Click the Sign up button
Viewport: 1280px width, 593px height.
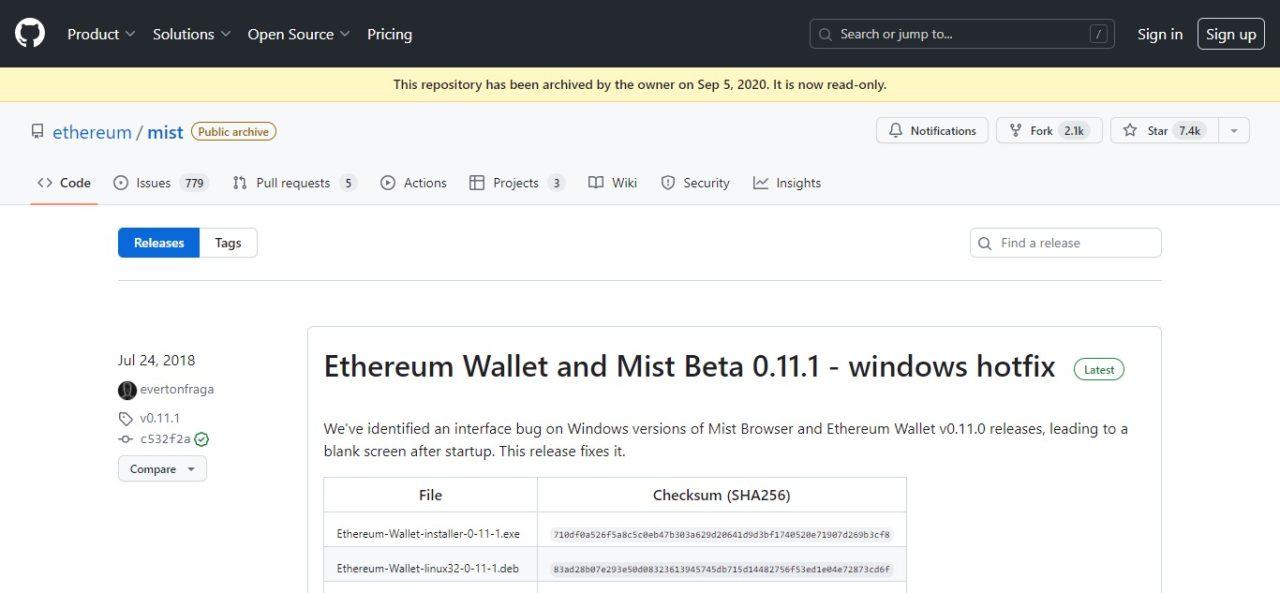click(1231, 34)
